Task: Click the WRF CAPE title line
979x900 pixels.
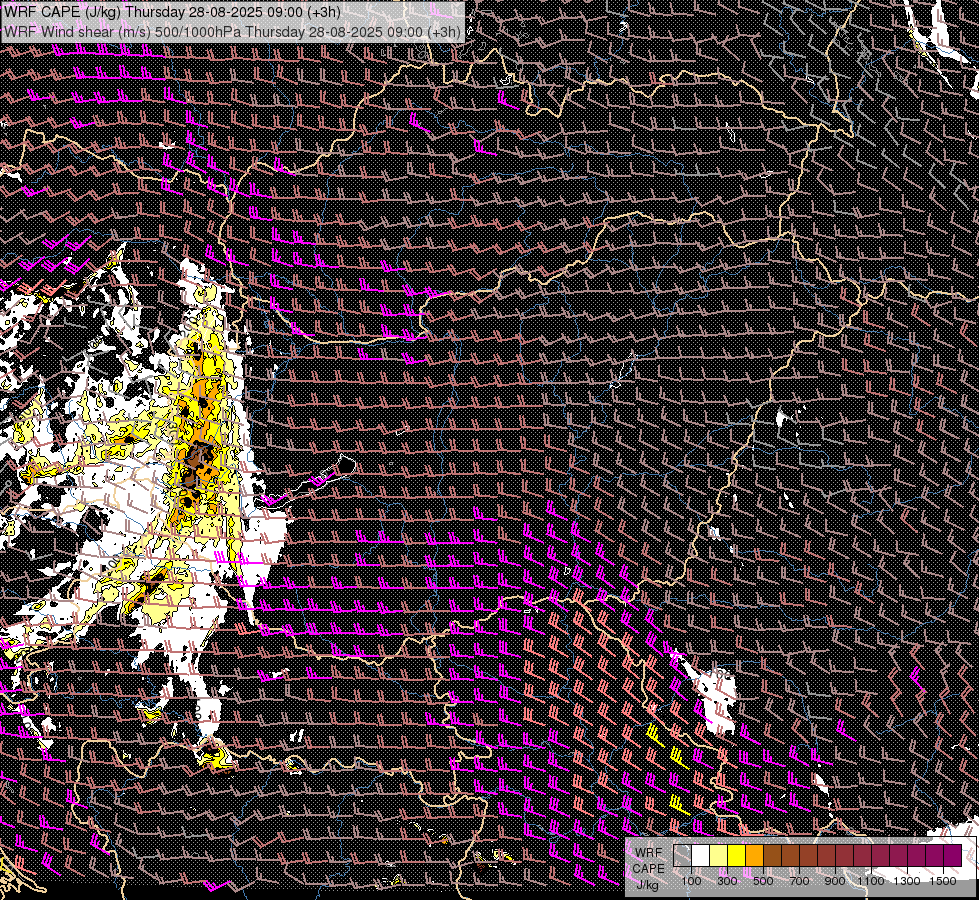Action: 173,12
